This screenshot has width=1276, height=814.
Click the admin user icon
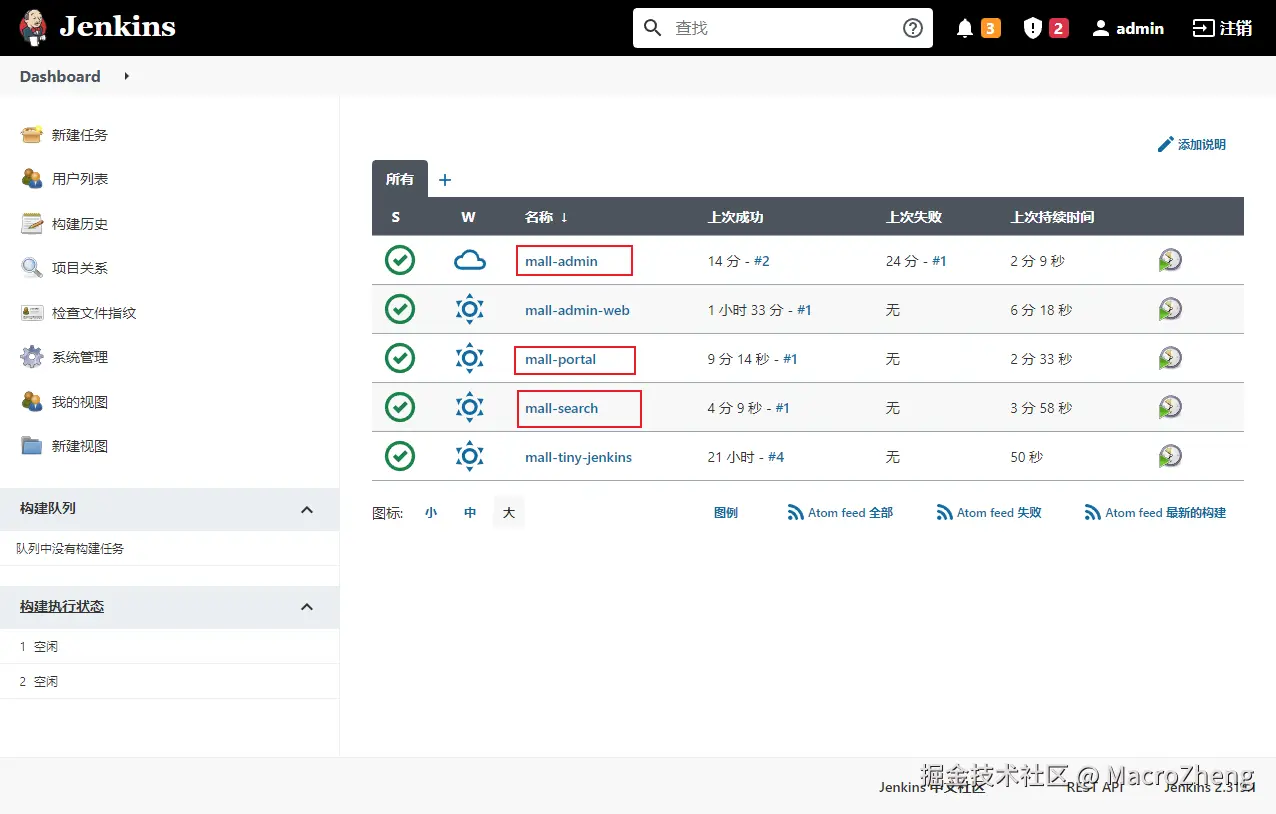[1101, 28]
